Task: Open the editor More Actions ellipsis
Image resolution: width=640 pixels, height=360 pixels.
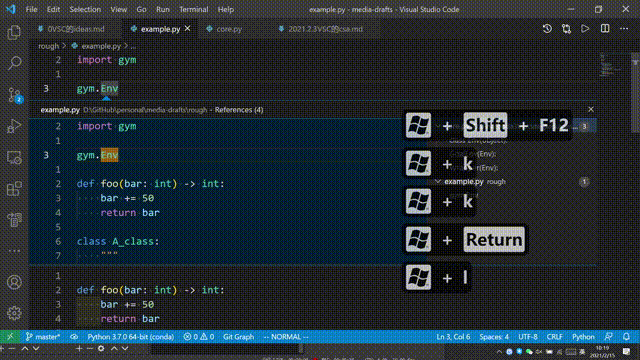Action: [624, 29]
